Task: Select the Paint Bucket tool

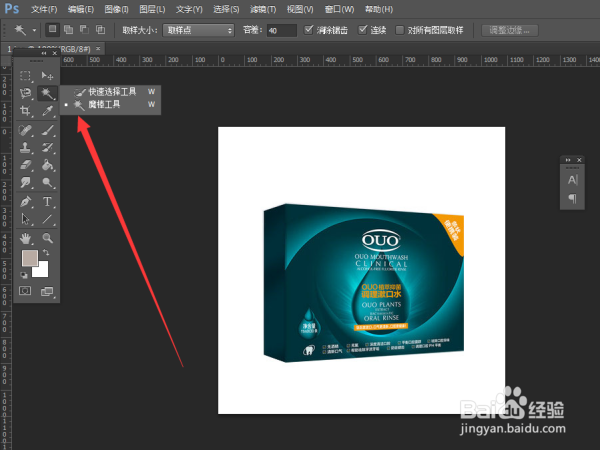Action: [x=47, y=165]
